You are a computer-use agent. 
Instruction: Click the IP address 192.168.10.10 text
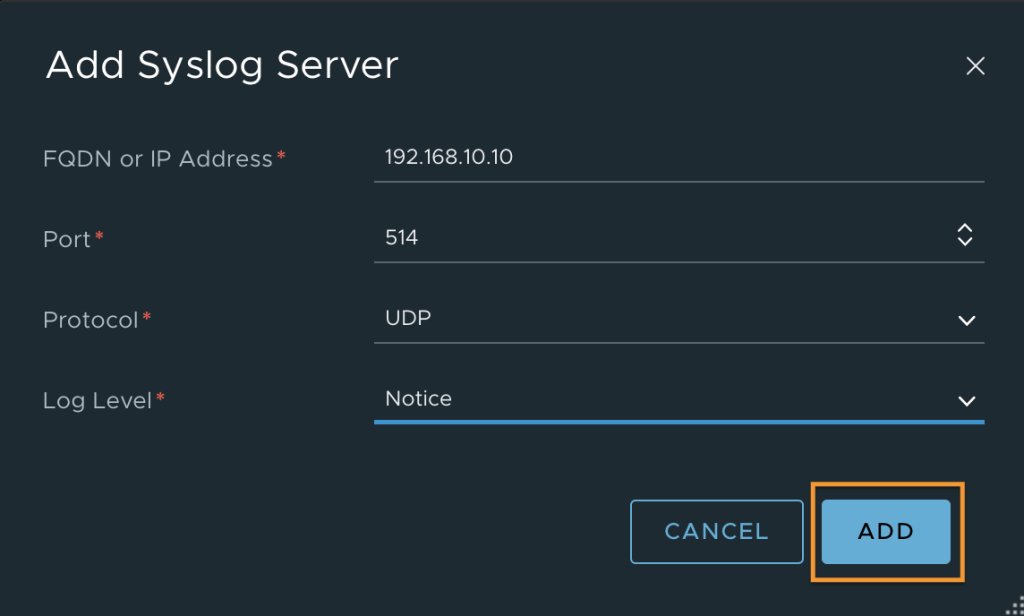click(449, 156)
